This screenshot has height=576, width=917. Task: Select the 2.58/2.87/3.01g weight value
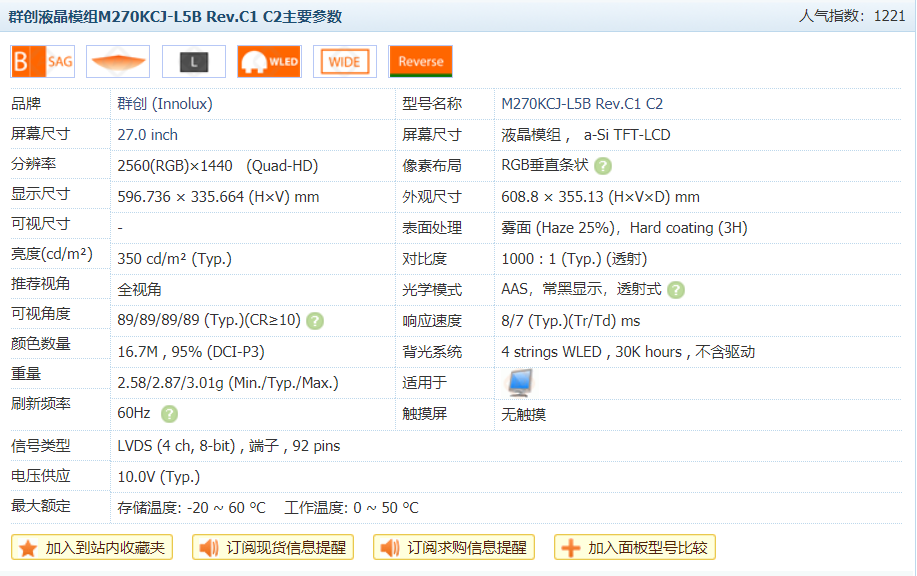[228, 383]
